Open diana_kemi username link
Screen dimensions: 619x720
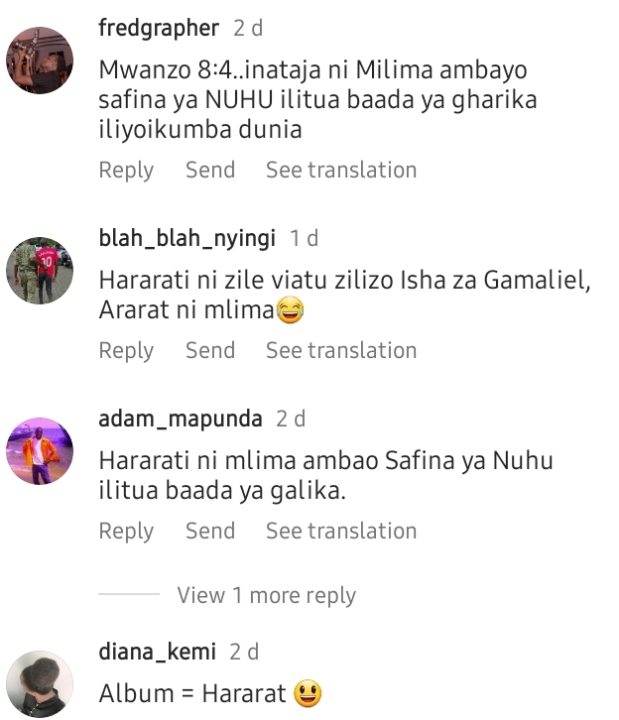point(157,652)
